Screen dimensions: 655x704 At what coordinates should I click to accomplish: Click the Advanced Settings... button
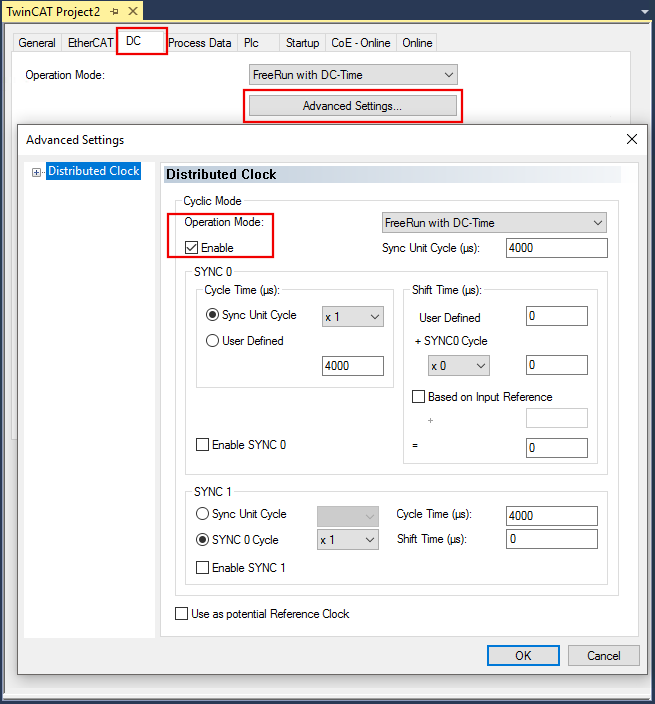[353, 106]
